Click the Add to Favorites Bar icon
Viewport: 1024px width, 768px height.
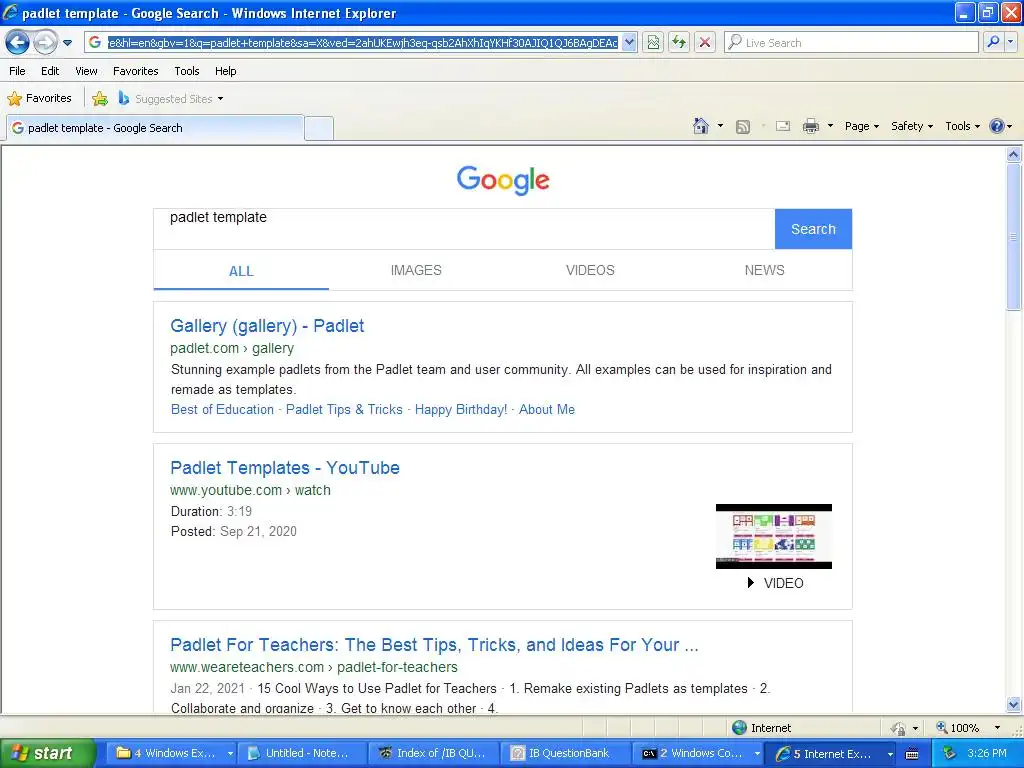(x=100, y=99)
